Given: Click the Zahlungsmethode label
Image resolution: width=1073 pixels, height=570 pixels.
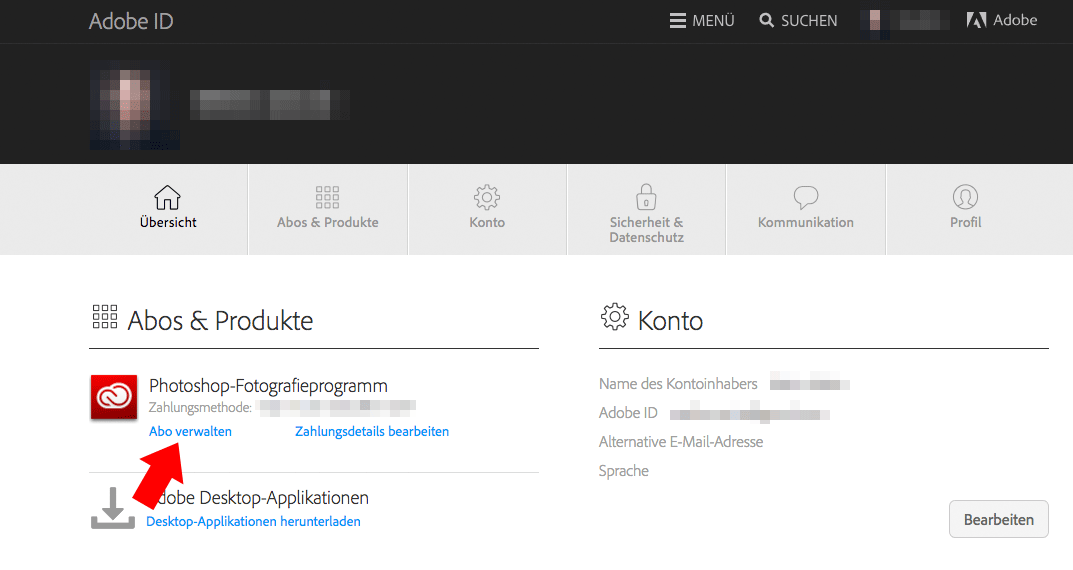Looking at the screenshot, I should click(x=200, y=408).
